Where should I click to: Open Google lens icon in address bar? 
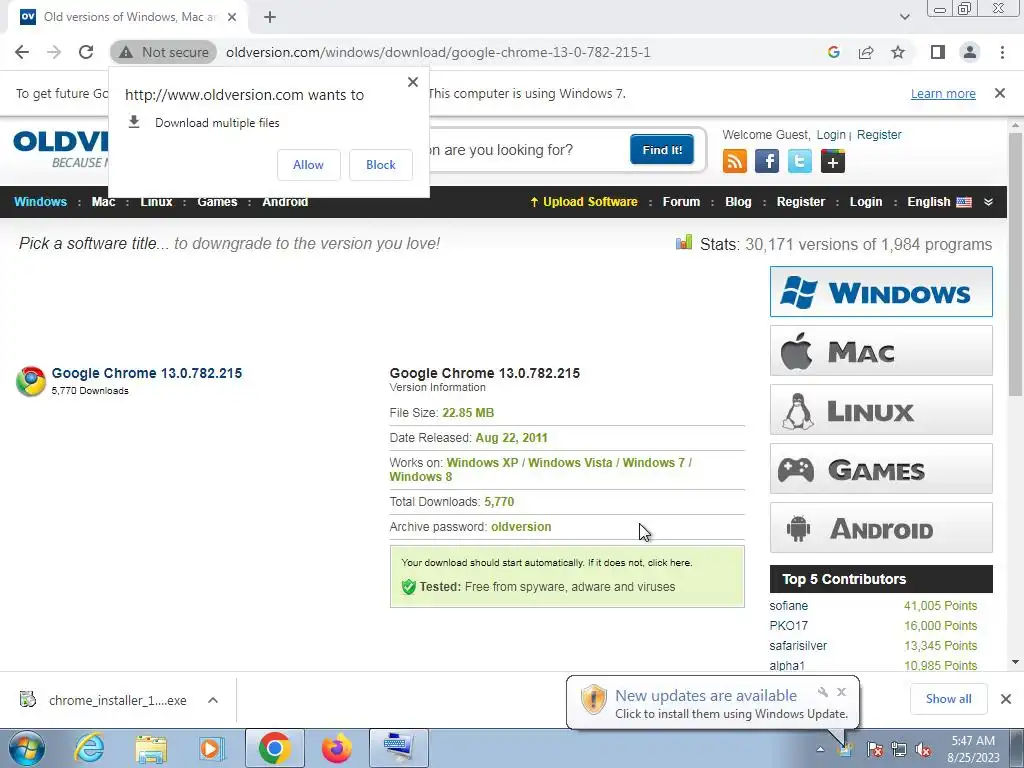coord(833,52)
